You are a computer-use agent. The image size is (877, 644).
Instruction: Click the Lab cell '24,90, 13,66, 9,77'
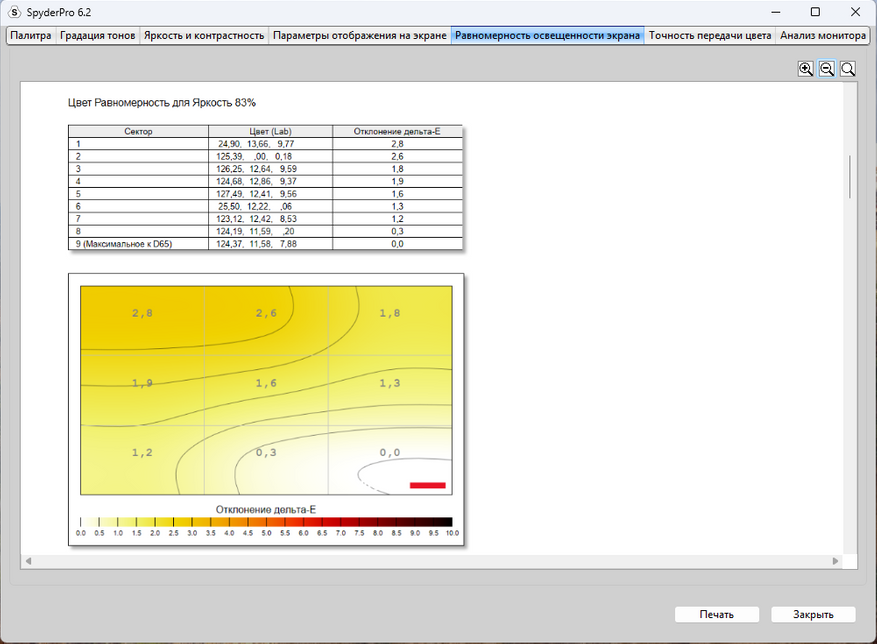tap(270, 144)
